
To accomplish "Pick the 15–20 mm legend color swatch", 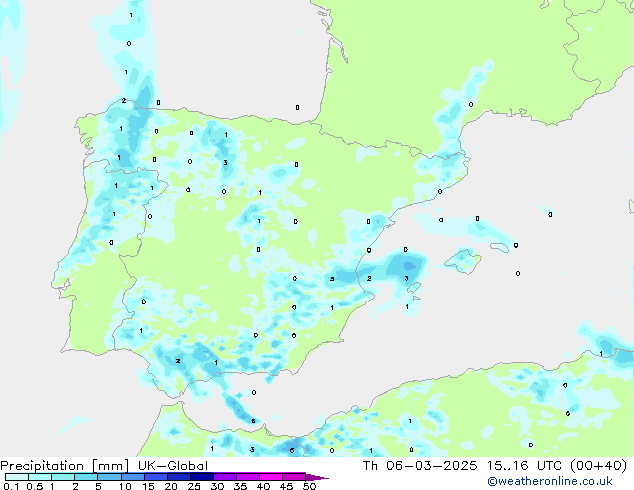I will click(155, 477).
